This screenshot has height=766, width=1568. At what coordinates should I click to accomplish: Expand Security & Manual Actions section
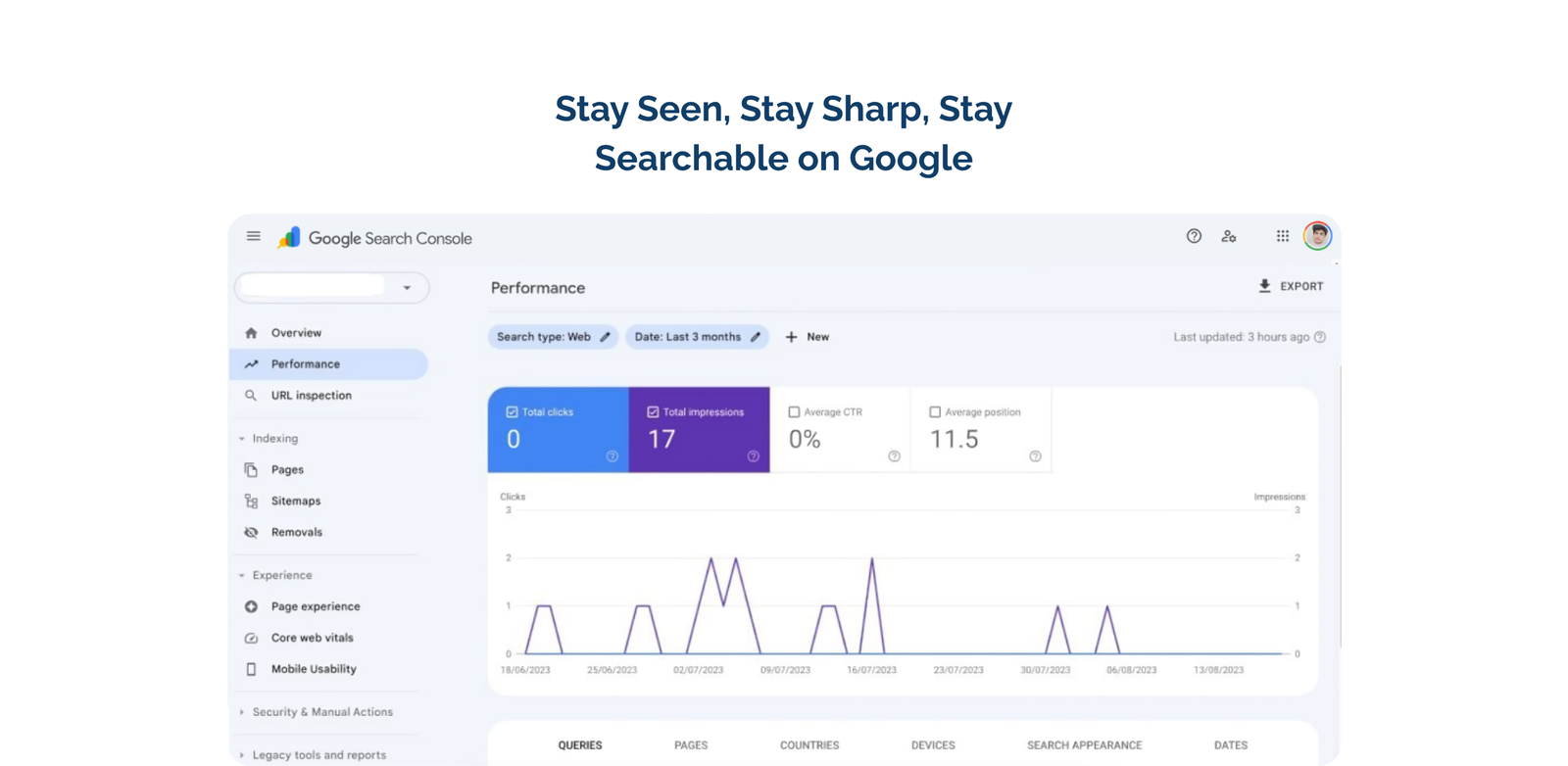242,713
